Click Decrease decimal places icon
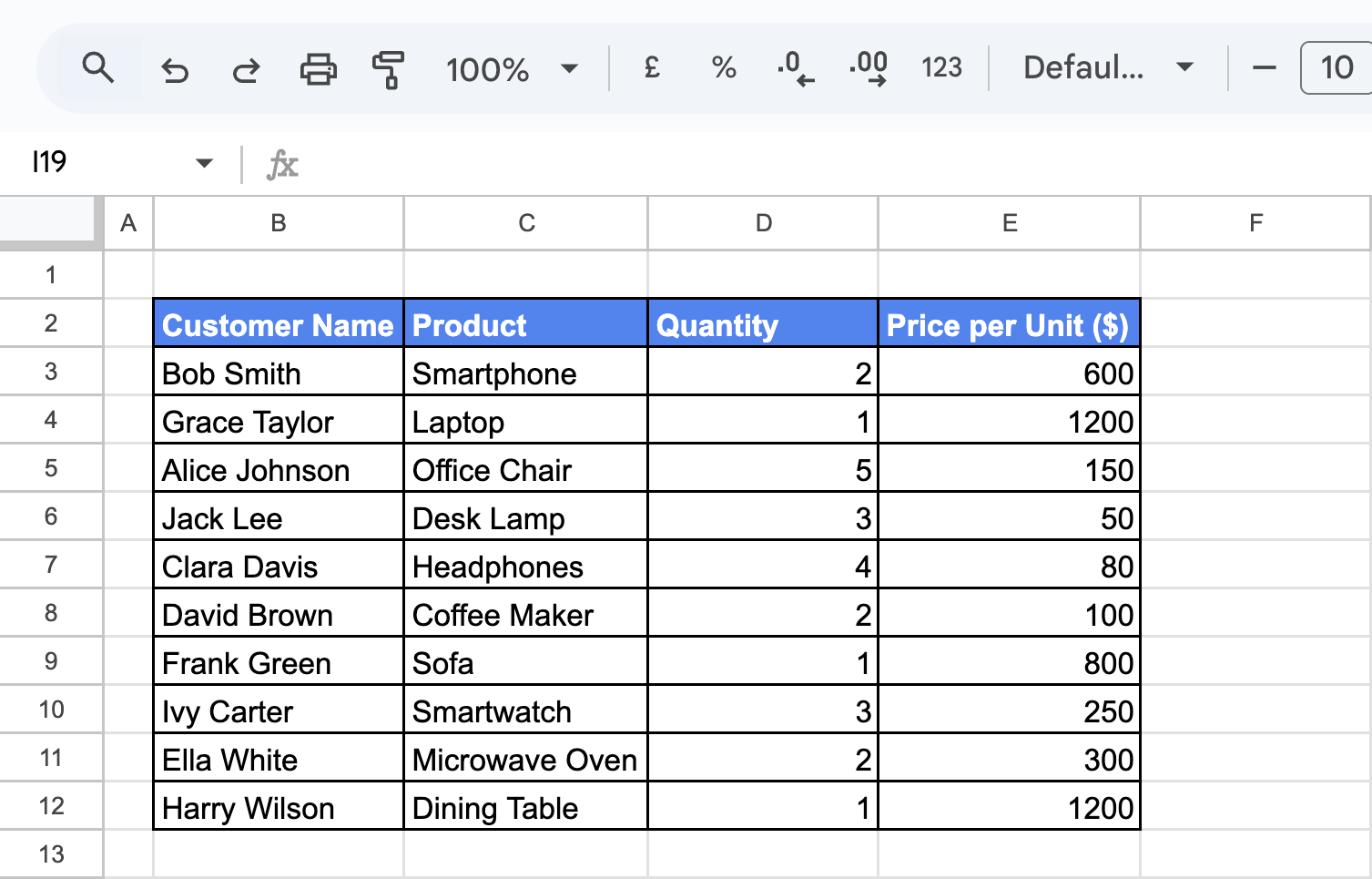Image resolution: width=1372 pixels, height=879 pixels. click(x=796, y=68)
